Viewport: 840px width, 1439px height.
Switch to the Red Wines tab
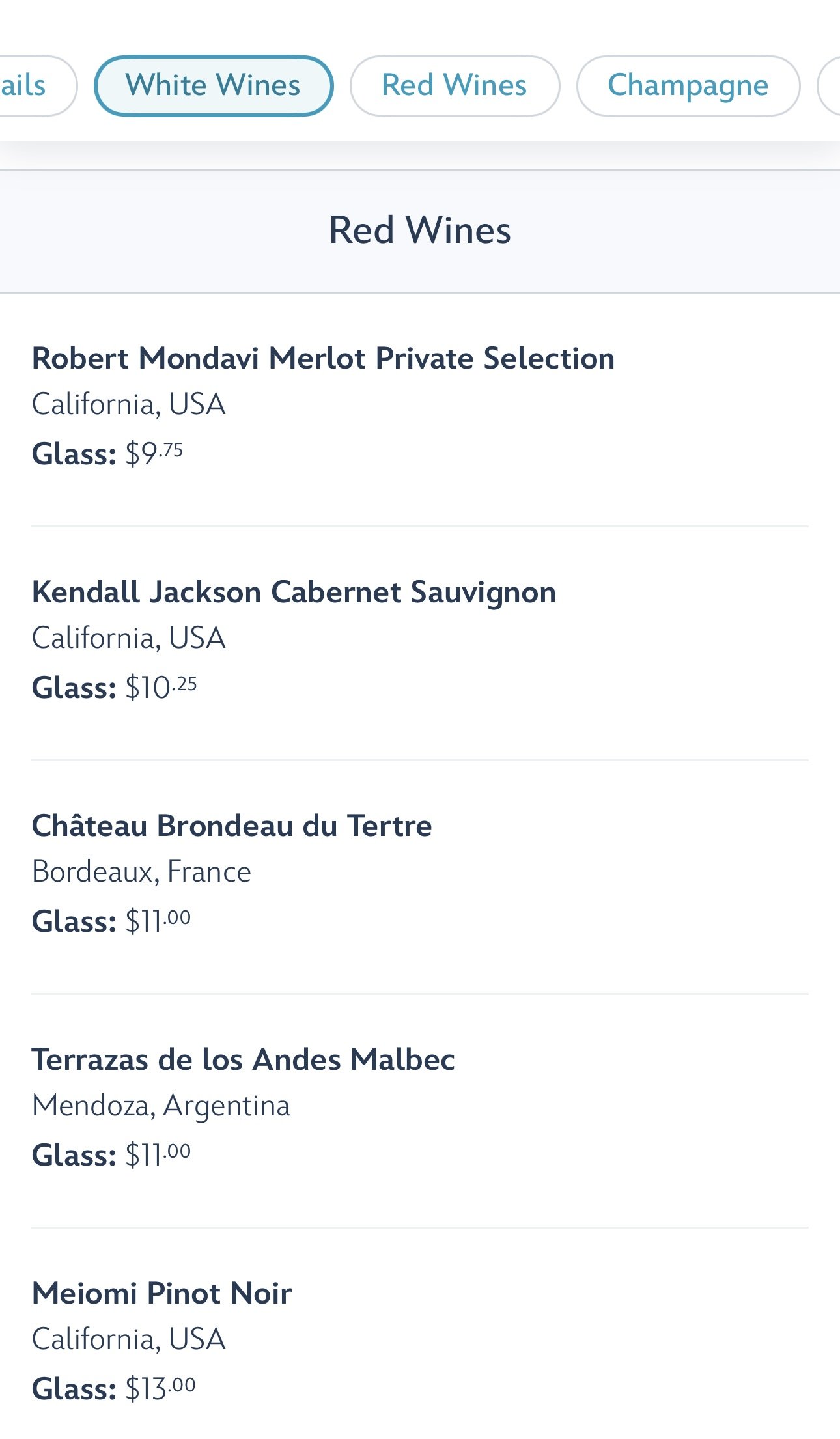(454, 86)
